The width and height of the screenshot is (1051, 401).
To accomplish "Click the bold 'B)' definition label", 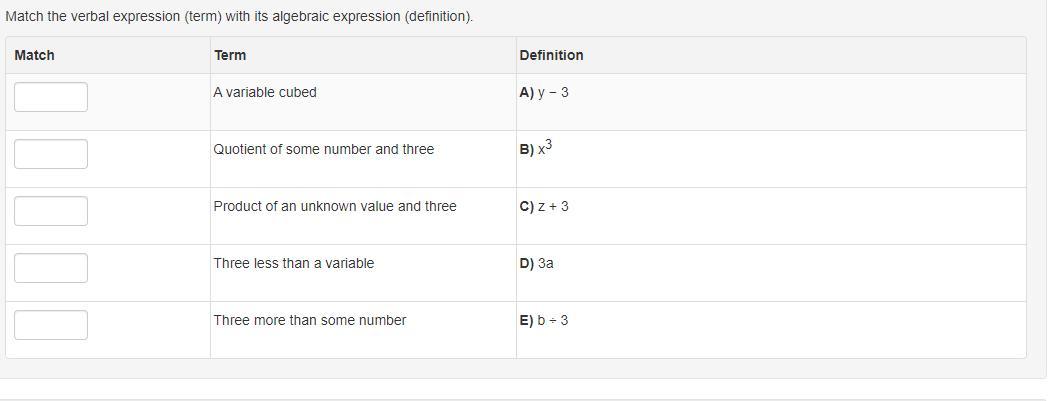I will (x=526, y=150).
